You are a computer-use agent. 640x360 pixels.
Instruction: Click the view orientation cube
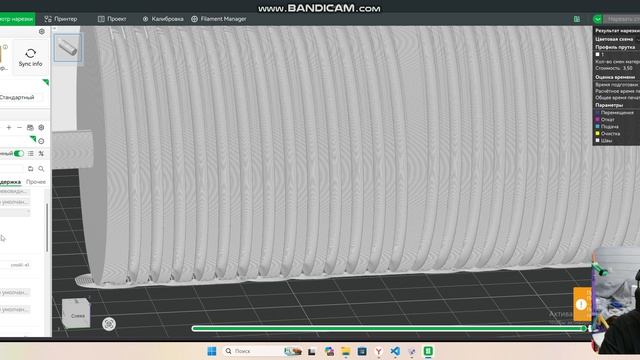[76, 313]
